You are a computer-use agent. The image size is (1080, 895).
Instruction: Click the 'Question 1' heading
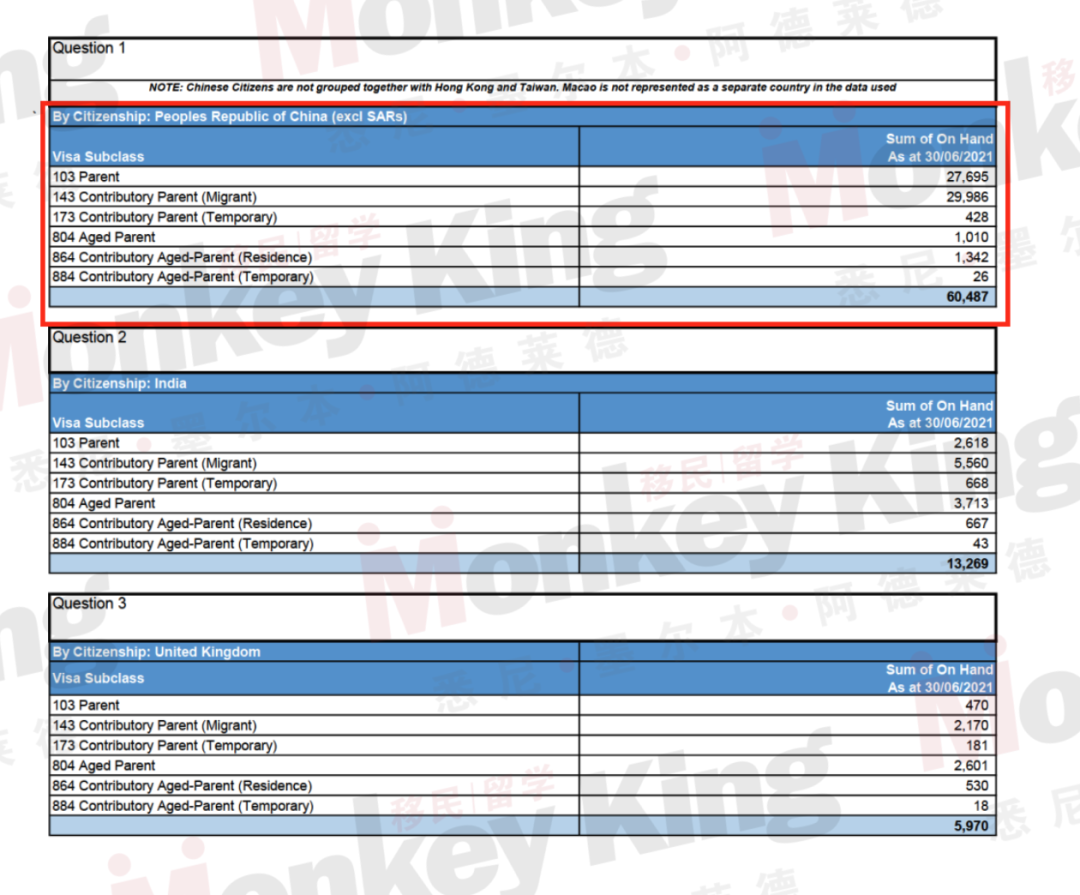(89, 48)
